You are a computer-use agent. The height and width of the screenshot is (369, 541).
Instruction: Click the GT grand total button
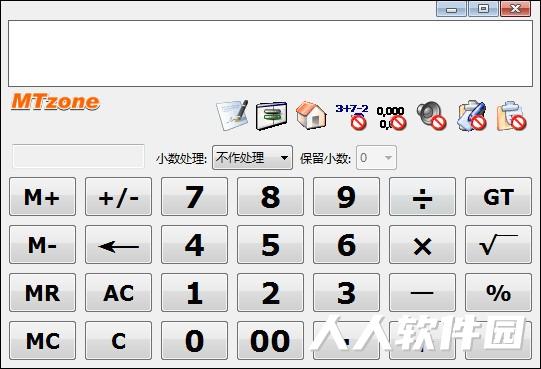498,196
